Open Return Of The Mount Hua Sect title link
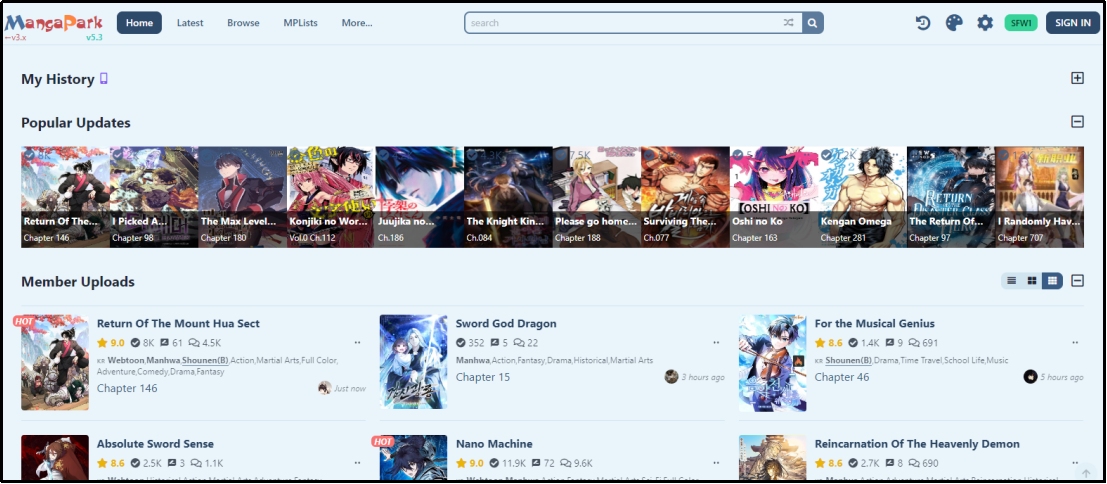 coord(178,324)
